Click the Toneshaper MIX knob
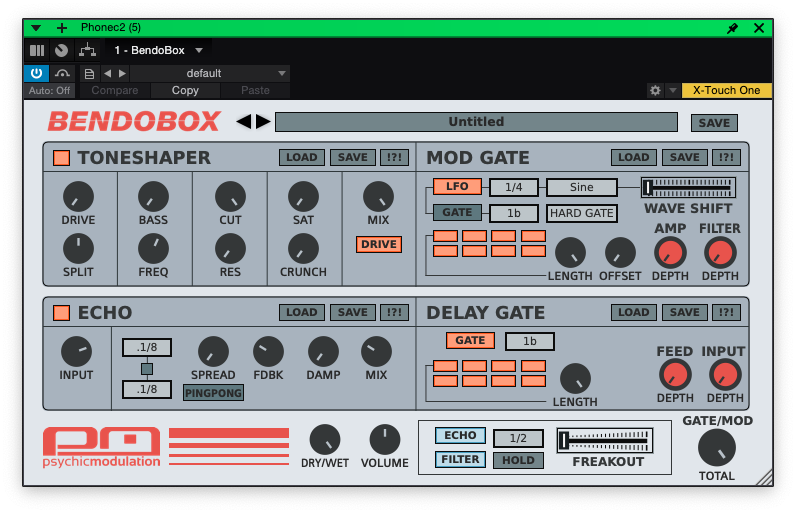Viewport: 796px width, 513px height. (379, 196)
